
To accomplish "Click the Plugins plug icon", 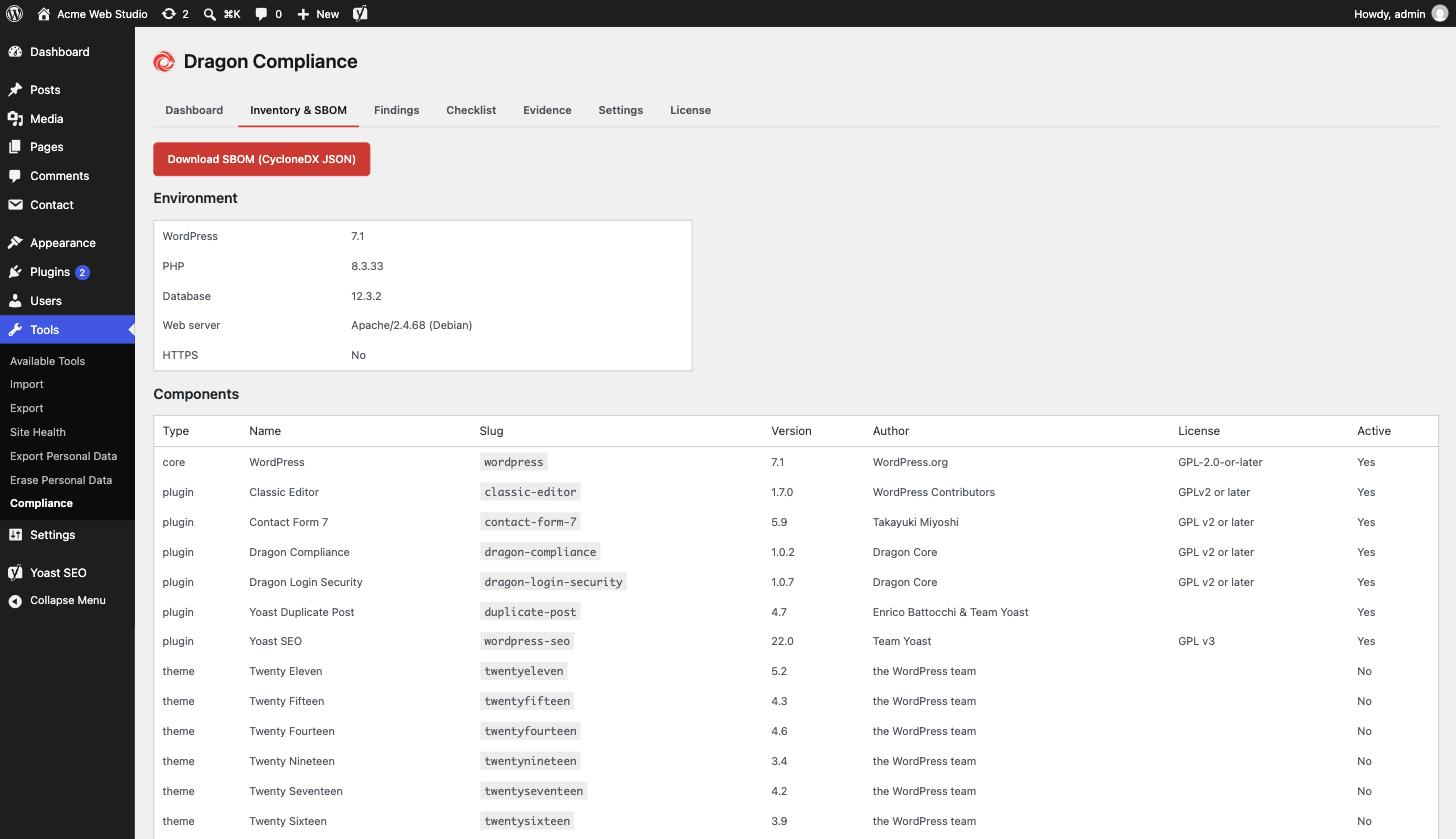I will click(x=15, y=272).
